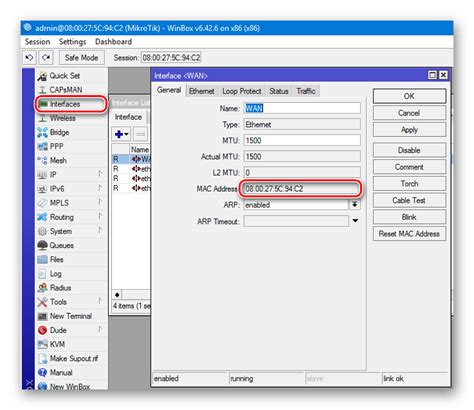Open the Dashboard menu
This screenshot has width=474, height=410.
pyautogui.click(x=113, y=42)
